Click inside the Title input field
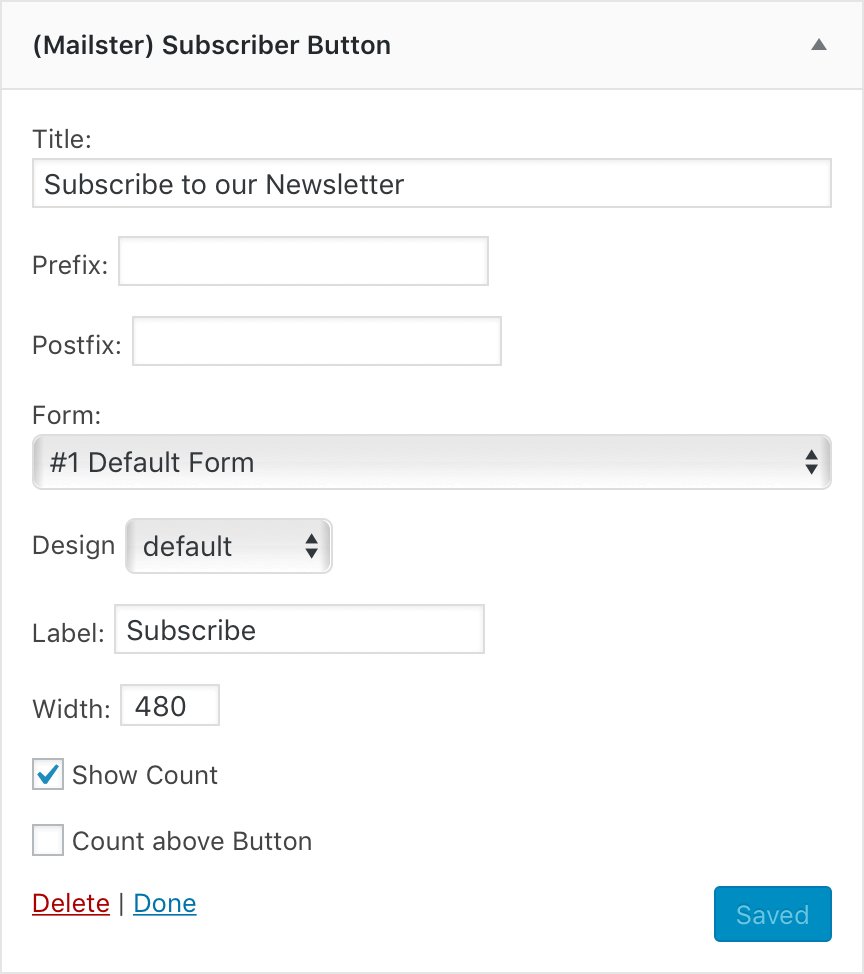864x974 pixels. click(430, 183)
